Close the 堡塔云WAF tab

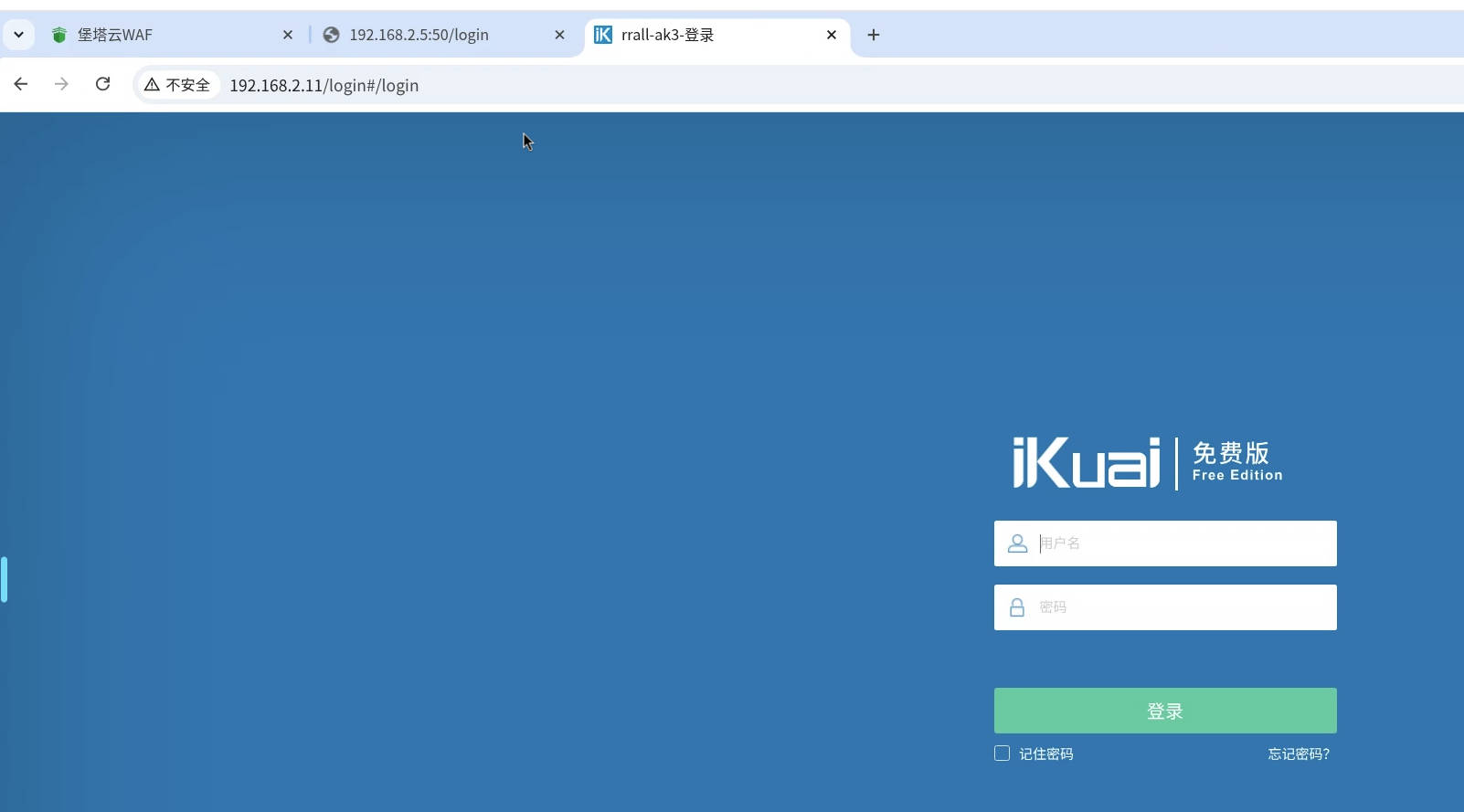coord(288,35)
